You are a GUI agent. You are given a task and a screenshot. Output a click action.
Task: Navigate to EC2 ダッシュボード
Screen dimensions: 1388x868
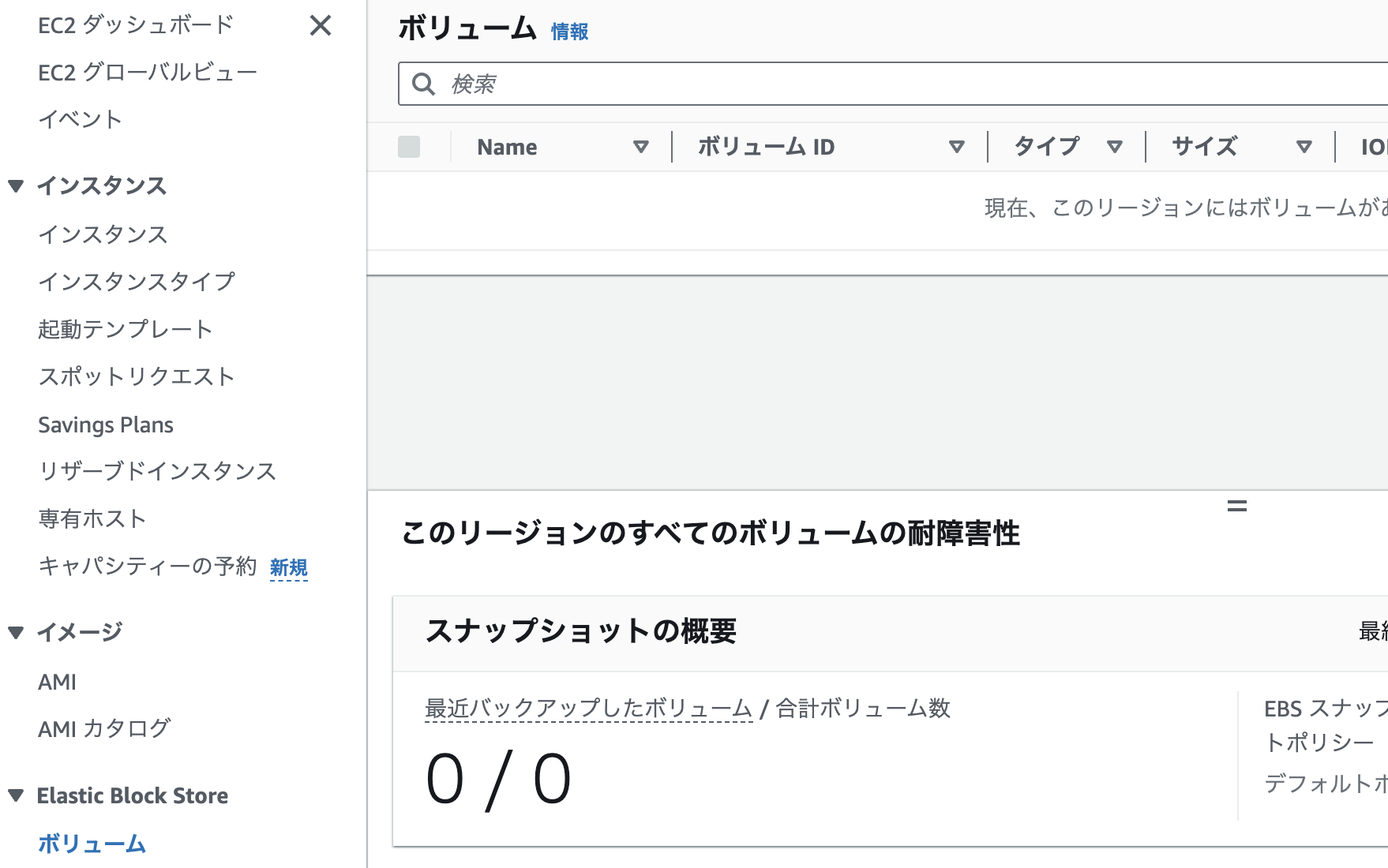tap(134, 24)
